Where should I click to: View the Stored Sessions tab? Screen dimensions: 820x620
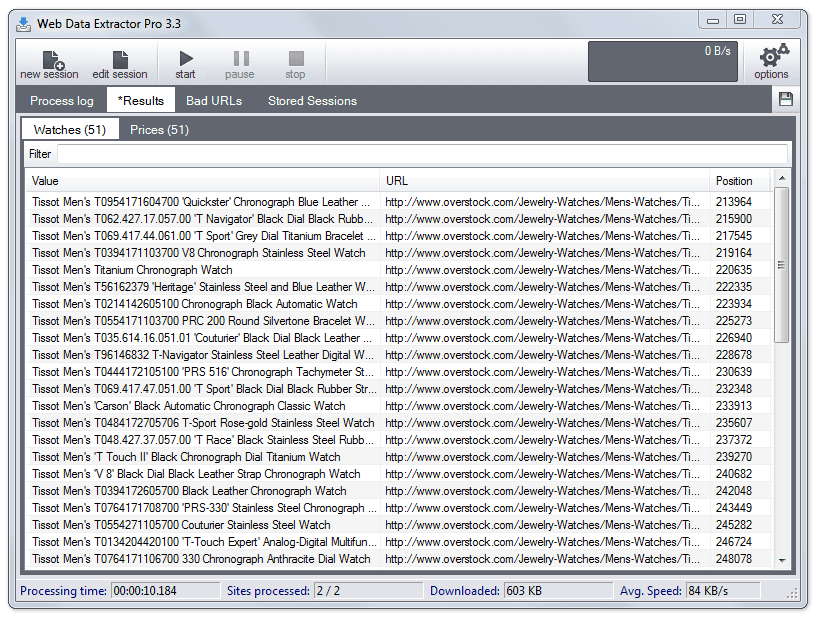(311, 100)
